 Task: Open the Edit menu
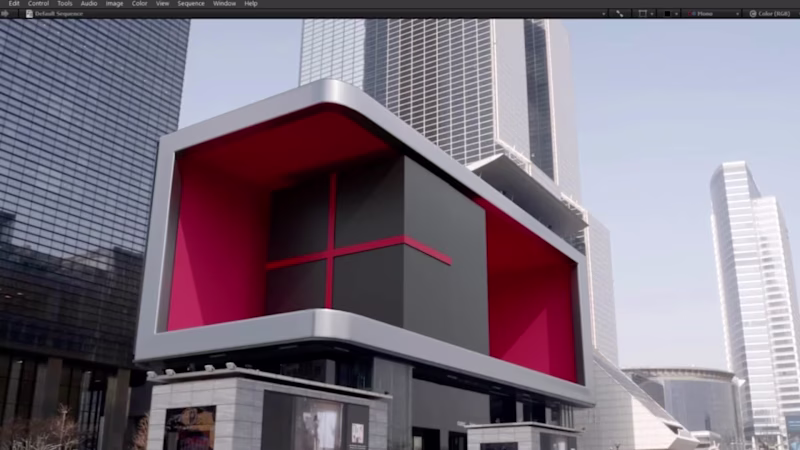tap(14, 4)
